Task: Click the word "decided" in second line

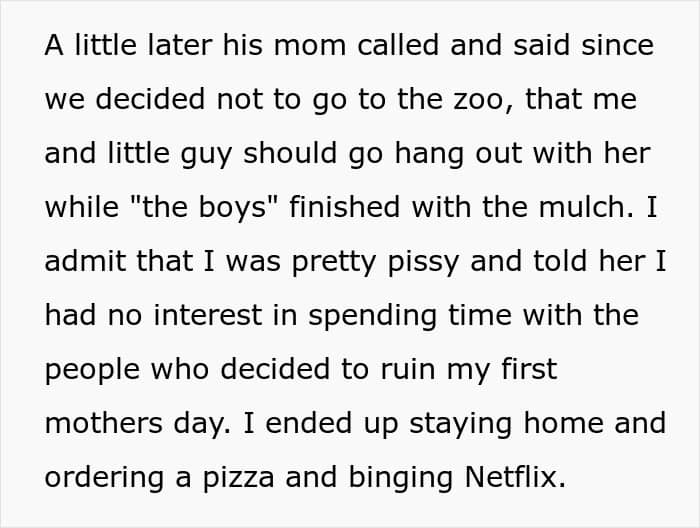Action: (150, 99)
